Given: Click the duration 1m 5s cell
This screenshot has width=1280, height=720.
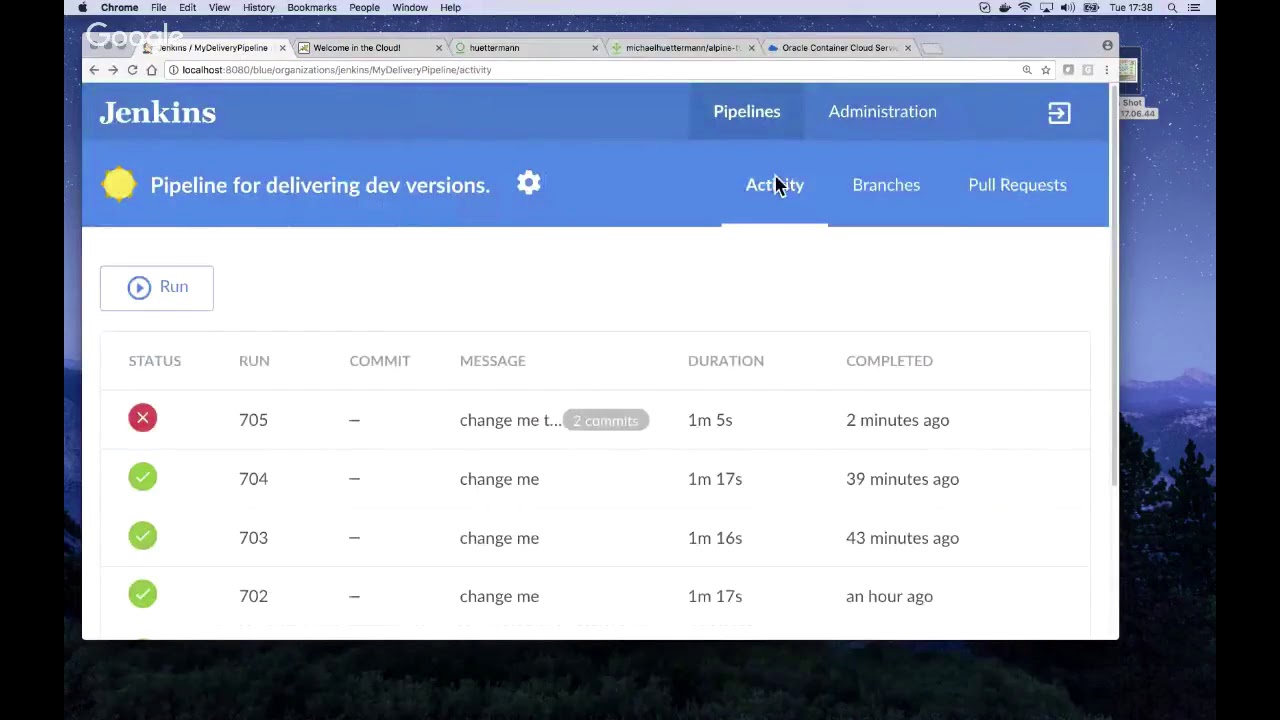Looking at the screenshot, I should (710, 420).
